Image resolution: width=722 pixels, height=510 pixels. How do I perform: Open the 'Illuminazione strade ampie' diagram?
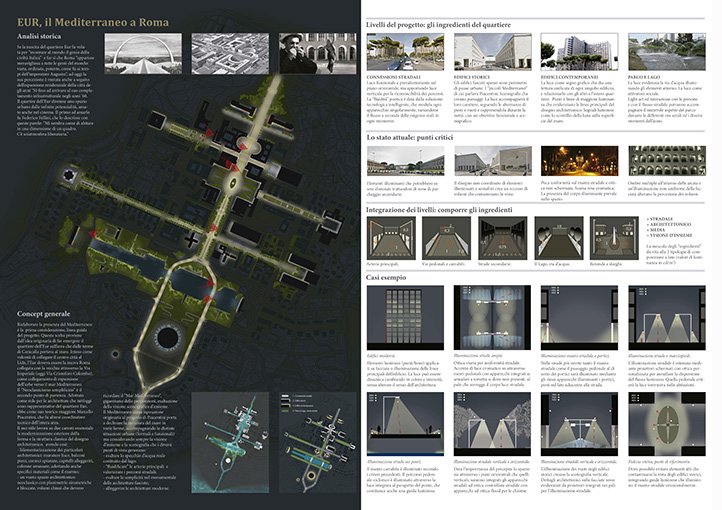492,318
